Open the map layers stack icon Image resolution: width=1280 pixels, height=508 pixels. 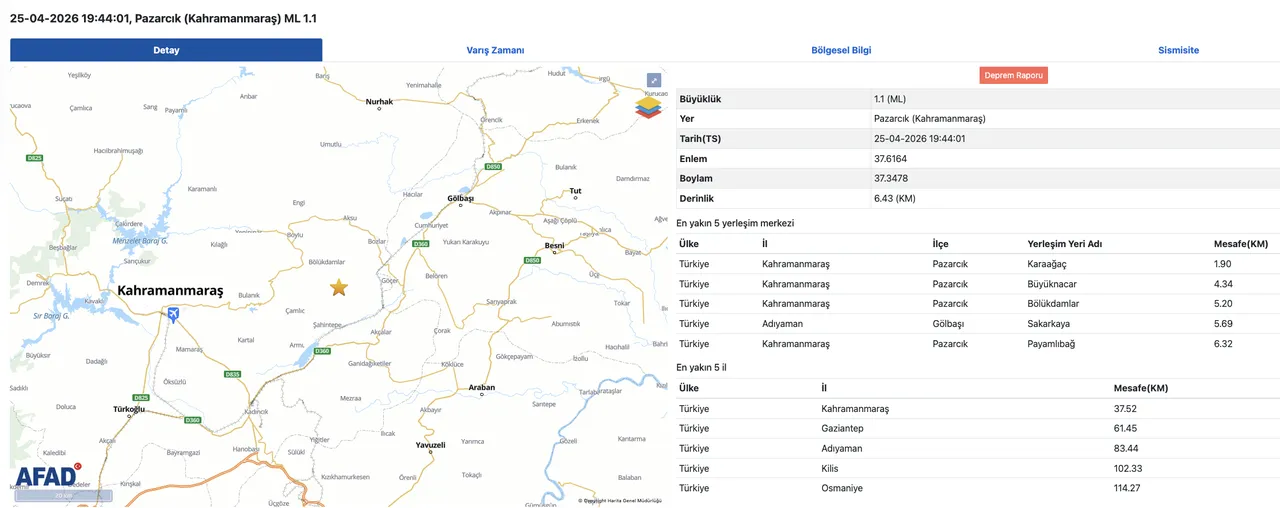[x=649, y=106]
